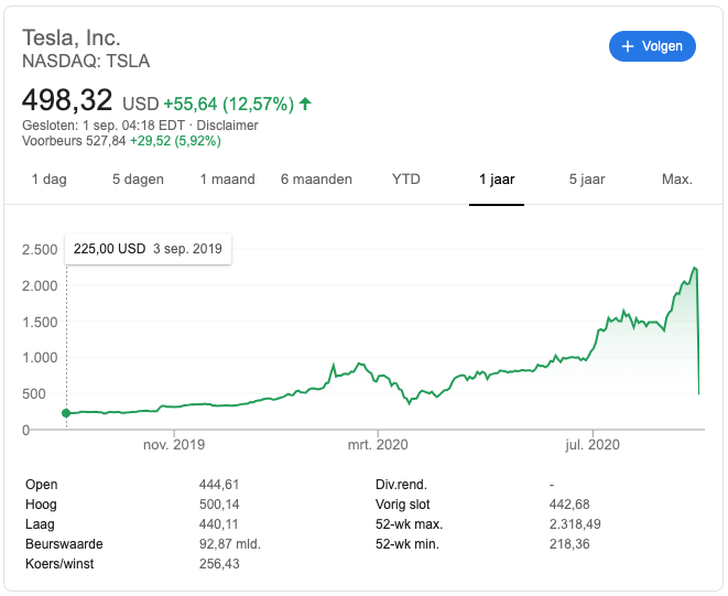
Task: Switch to the 1 dag tab
Action: [x=49, y=179]
